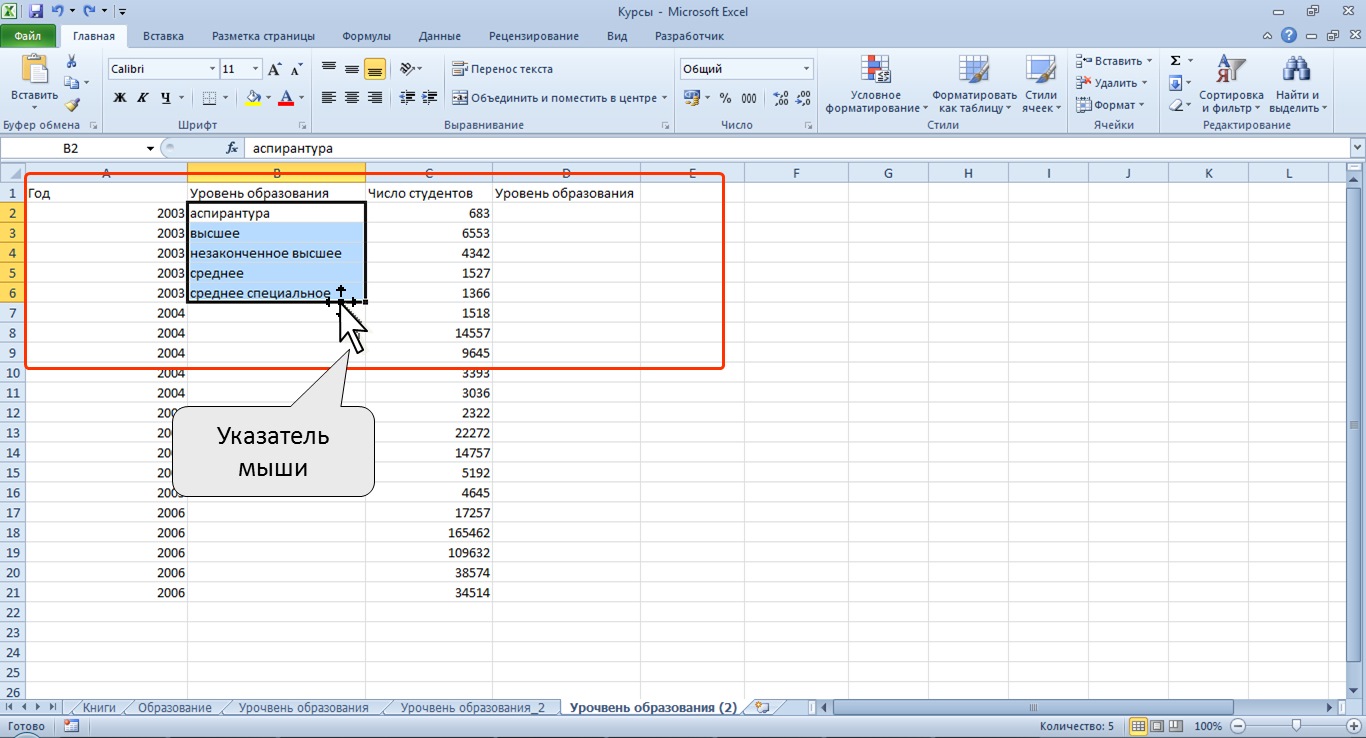The width and height of the screenshot is (1366, 738).
Task: Center the cell text horizontally
Action: [352, 98]
